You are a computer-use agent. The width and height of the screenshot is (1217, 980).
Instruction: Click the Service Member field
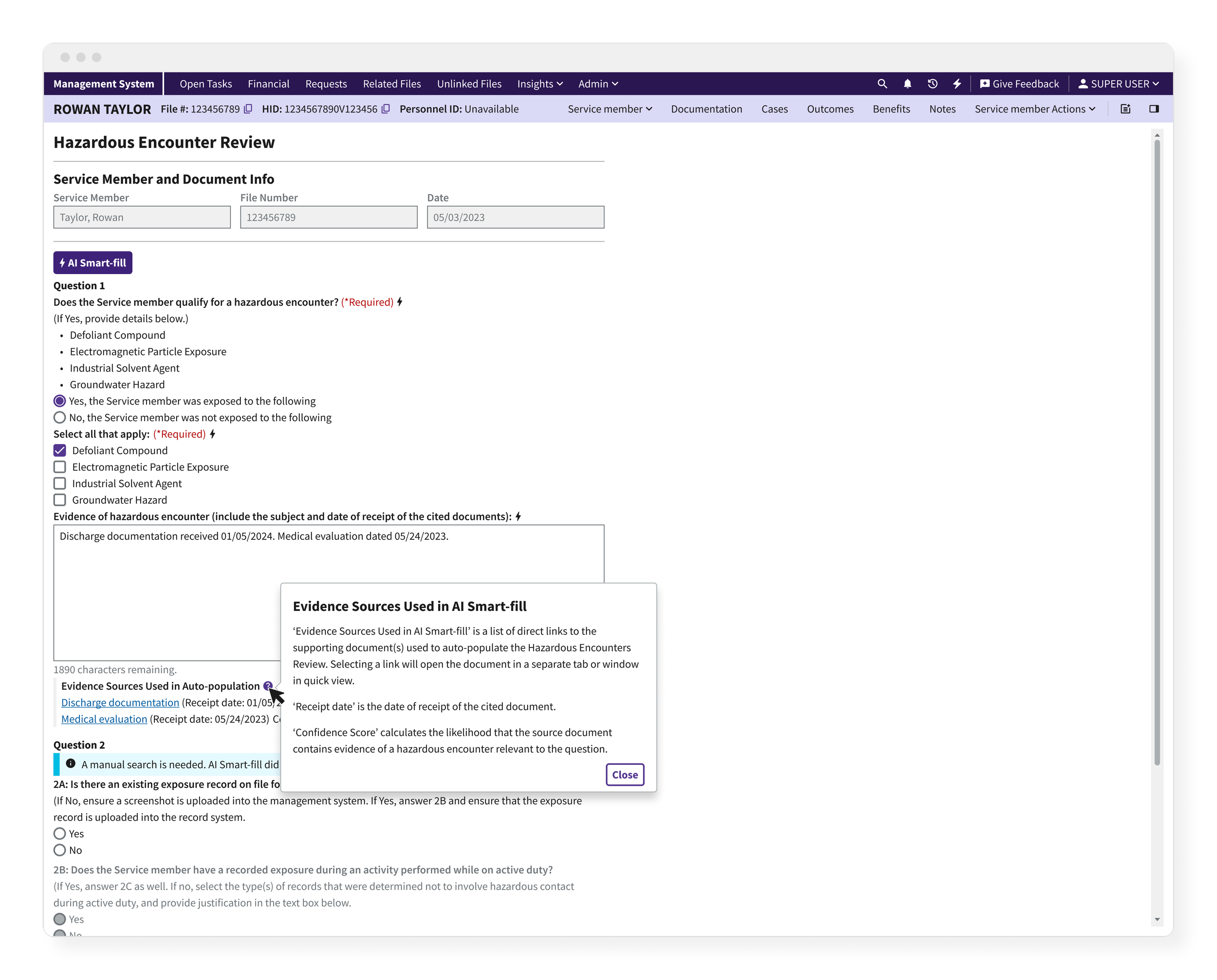point(142,217)
